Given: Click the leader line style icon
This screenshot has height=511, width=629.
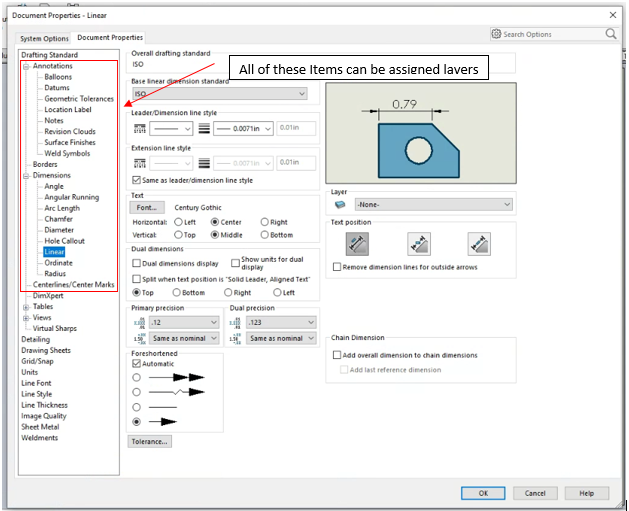Looking at the screenshot, I should pyautogui.click(x=139, y=129).
